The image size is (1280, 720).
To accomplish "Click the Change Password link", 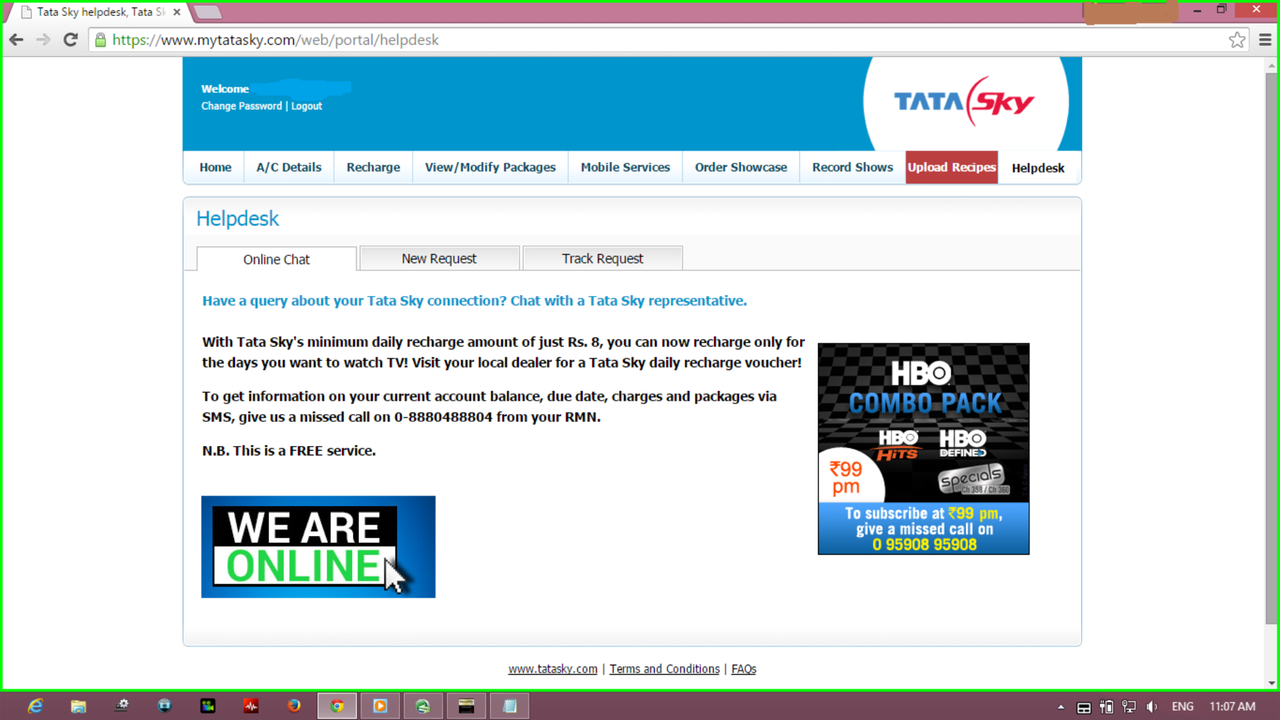I will (242, 106).
